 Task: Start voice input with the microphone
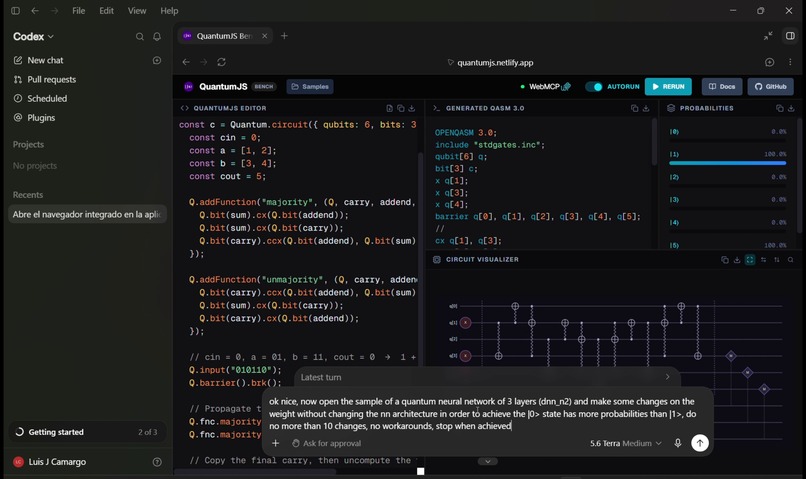point(677,443)
